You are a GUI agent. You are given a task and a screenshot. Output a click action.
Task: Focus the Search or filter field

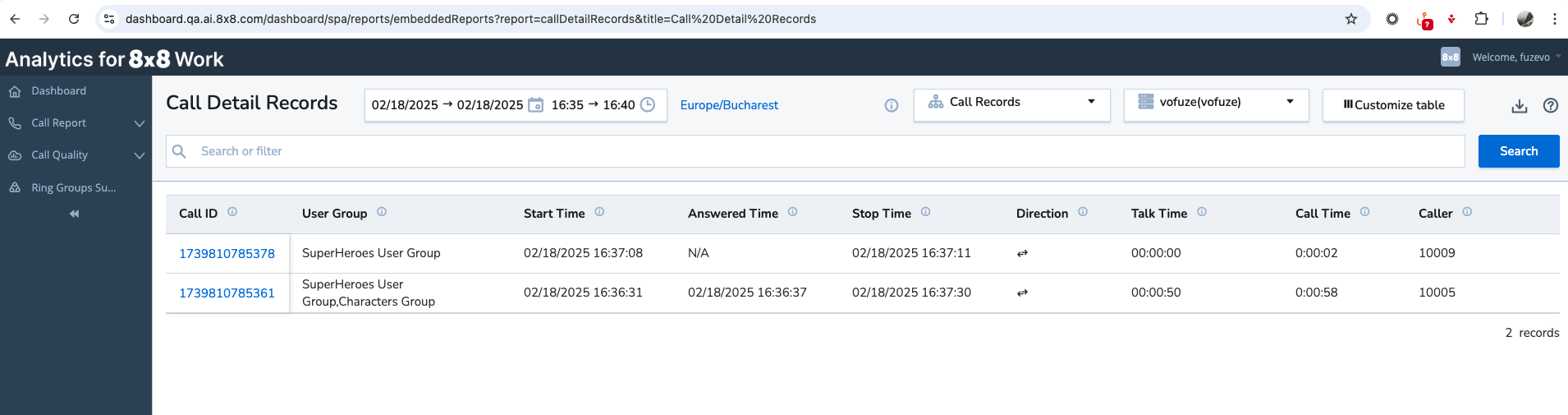815,151
